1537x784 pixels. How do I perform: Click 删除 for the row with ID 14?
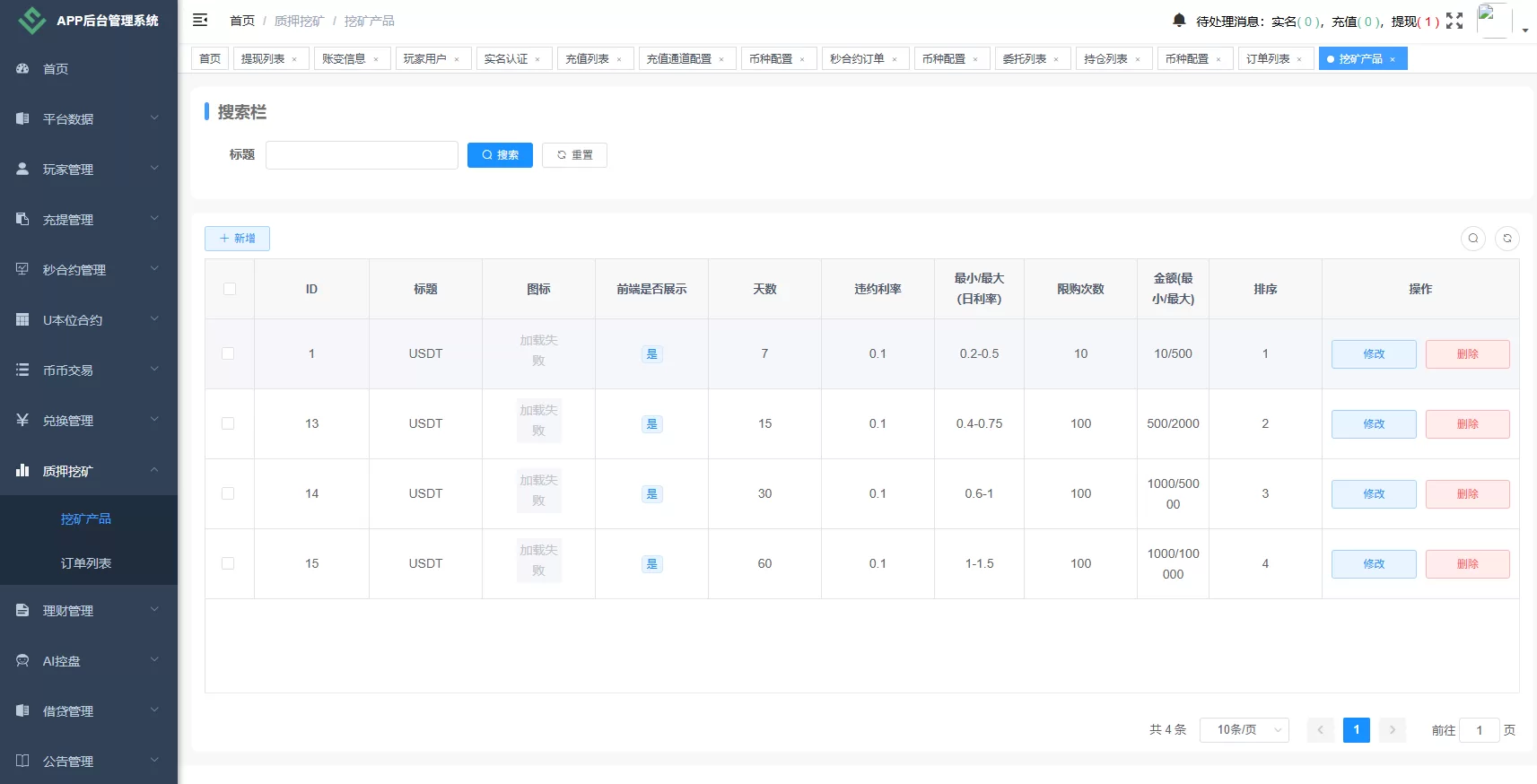[1467, 494]
